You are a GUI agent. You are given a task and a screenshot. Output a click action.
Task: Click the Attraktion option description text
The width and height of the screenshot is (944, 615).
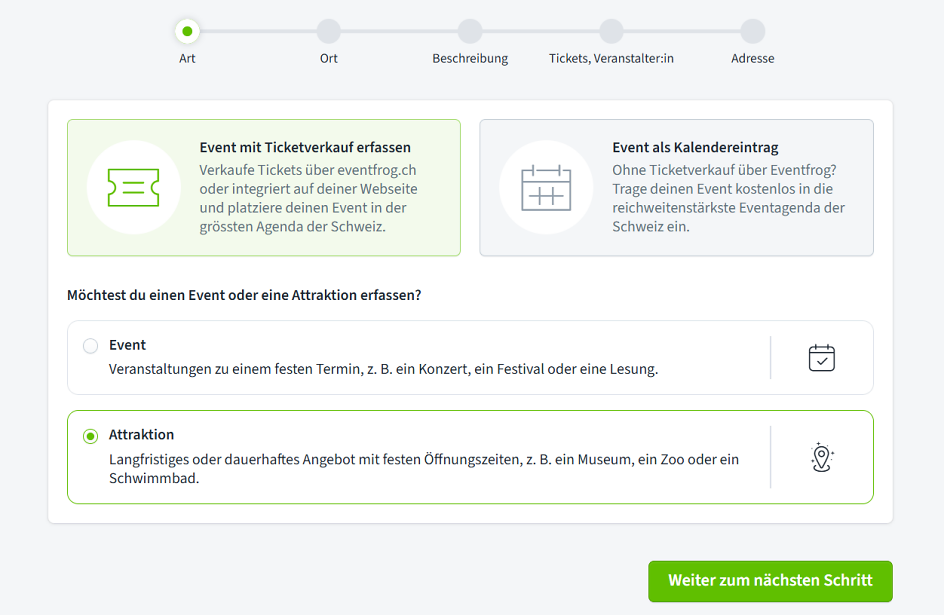423,468
